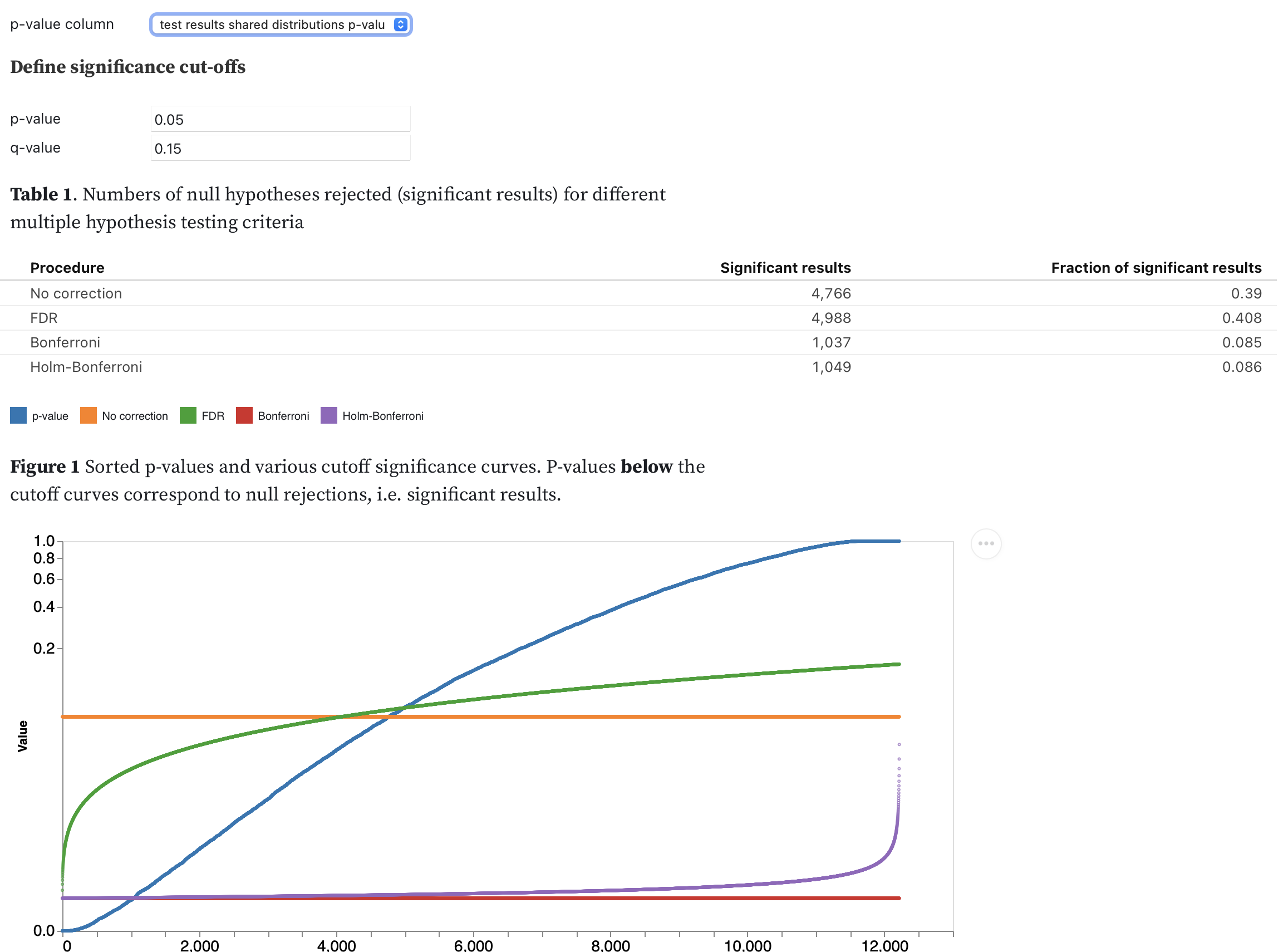Click the green FDR legend swatch
1288x952 pixels.
[x=188, y=415]
